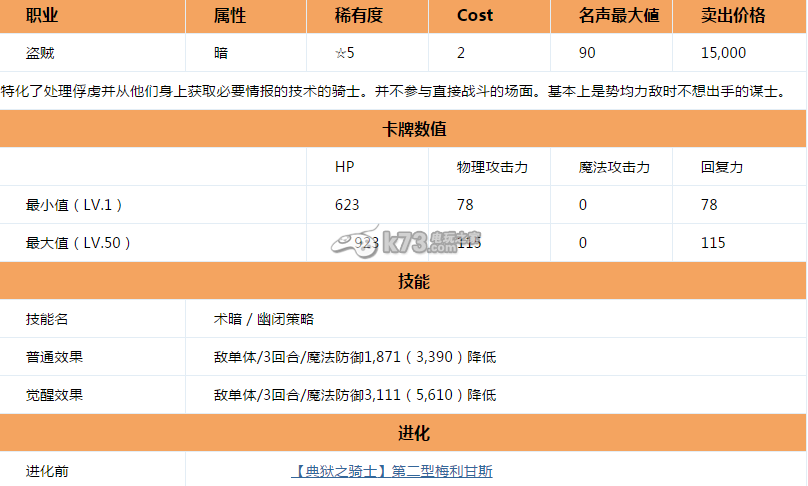Screen dimensions: 808x486
Task: Select the 物理攻击力 column label
Action: point(490,167)
